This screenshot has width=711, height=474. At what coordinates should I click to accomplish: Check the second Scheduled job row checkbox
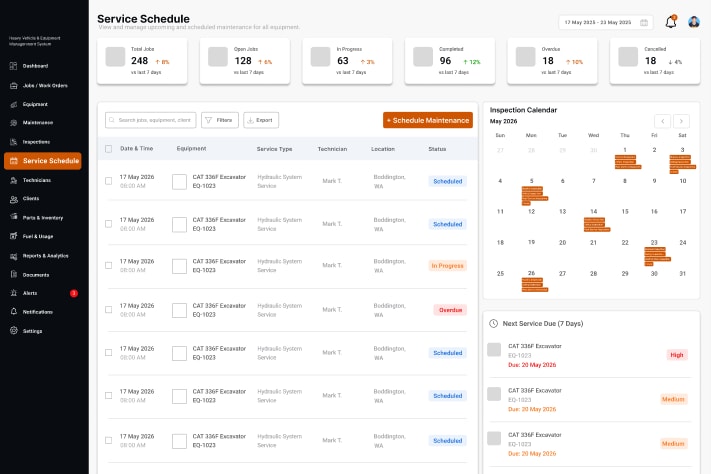108,224
